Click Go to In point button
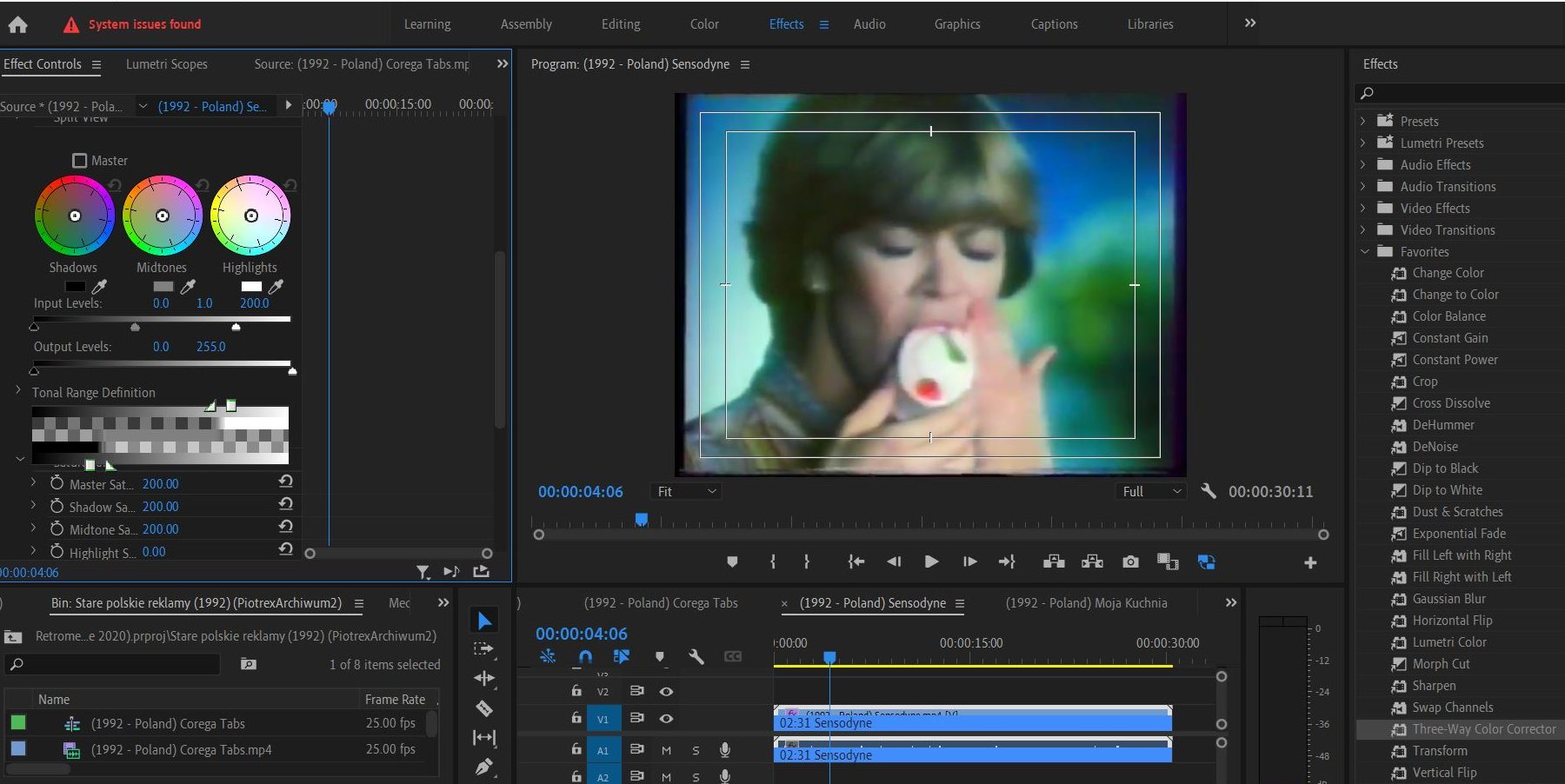 pos(856,561)
